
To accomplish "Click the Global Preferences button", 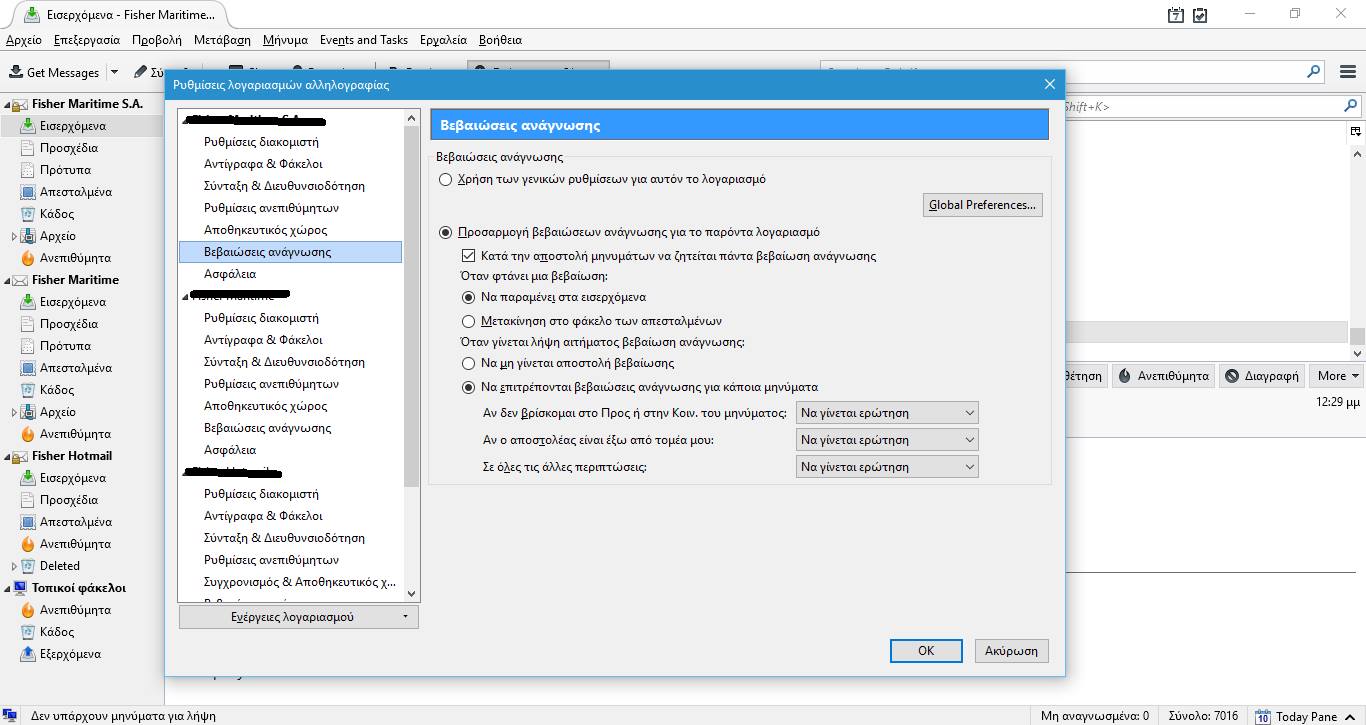I will click(982, 205).
